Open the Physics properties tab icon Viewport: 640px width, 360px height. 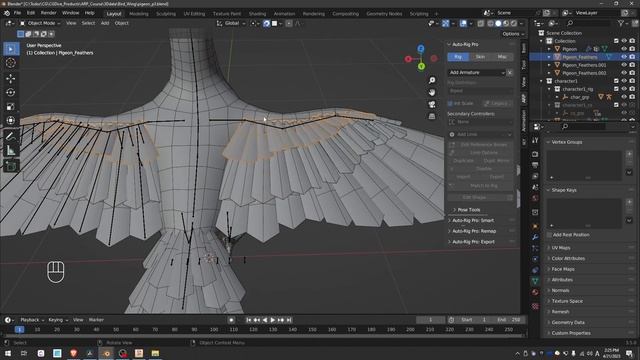tap(535, 259)
